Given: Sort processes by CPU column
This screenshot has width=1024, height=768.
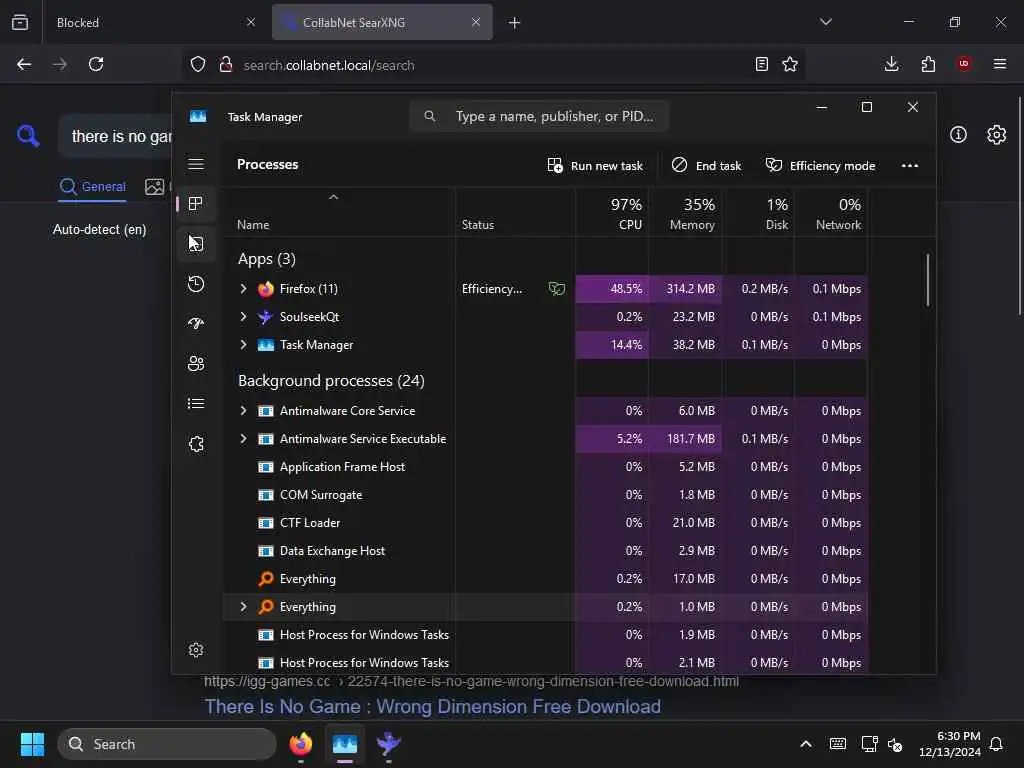Looking at the screenshot, I should 613,213.
